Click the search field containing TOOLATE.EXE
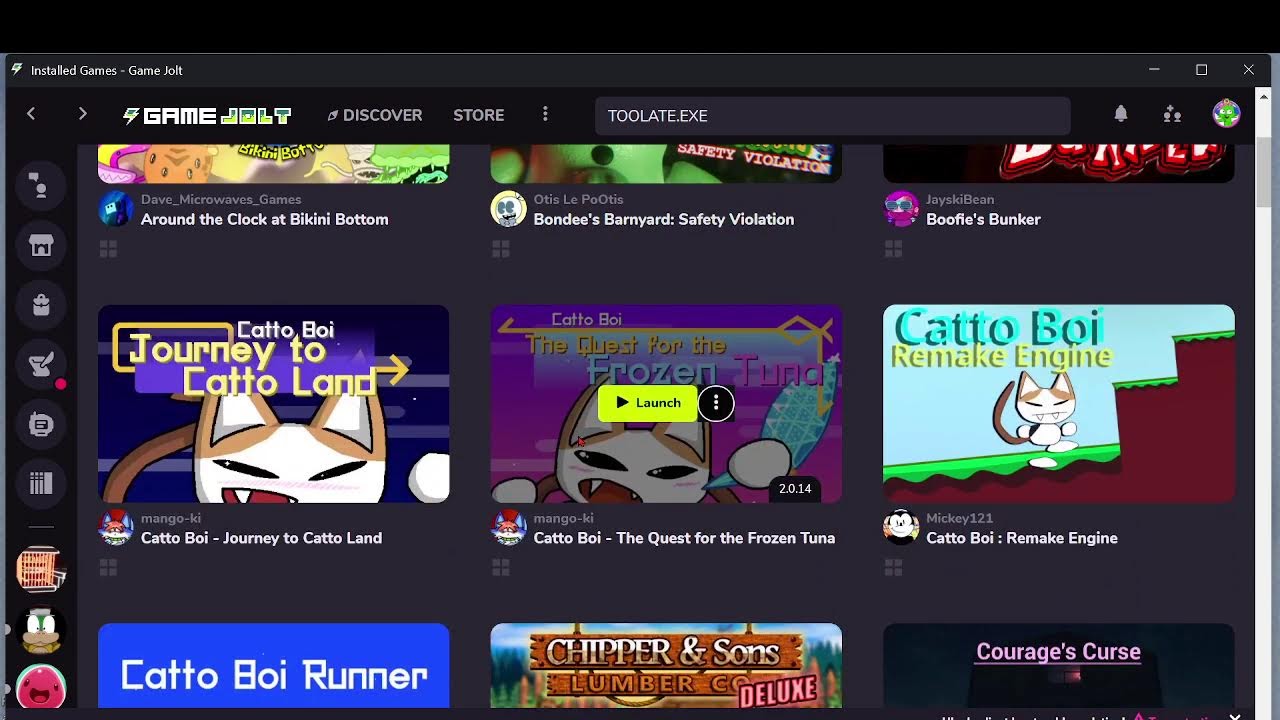Screen dimensions: 1280x720 click(833, 116)
